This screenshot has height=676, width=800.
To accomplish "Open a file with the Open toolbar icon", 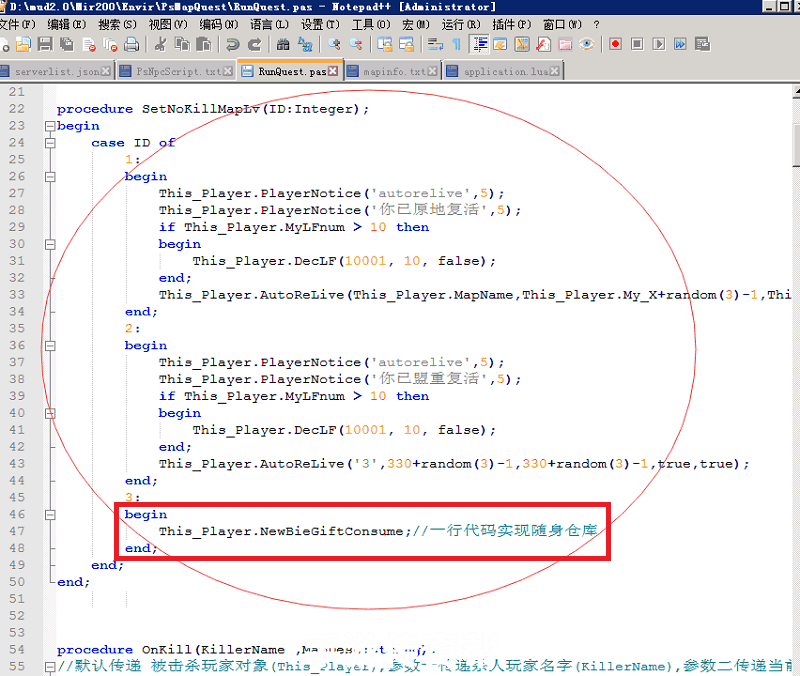I will tap(23, 45).
